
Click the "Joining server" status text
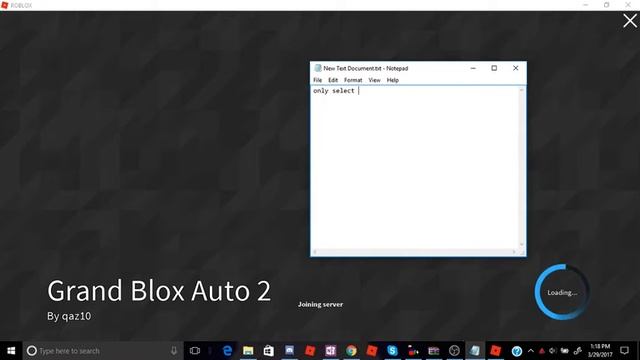(320, 304)
